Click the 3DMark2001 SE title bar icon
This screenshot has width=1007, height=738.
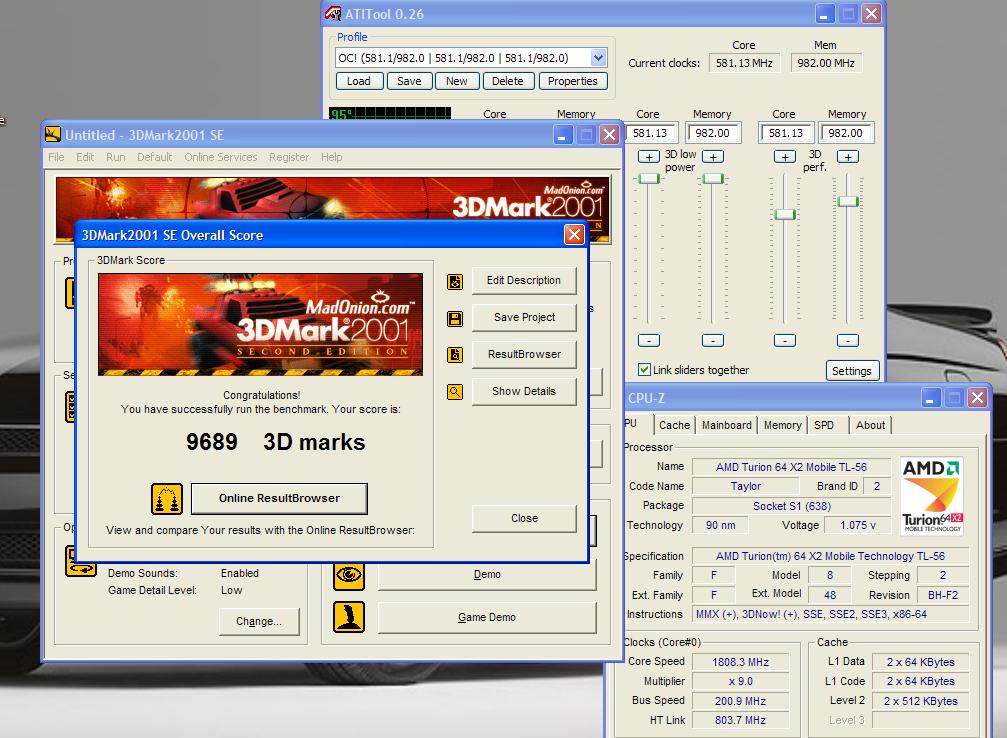[x=53, y=134]
